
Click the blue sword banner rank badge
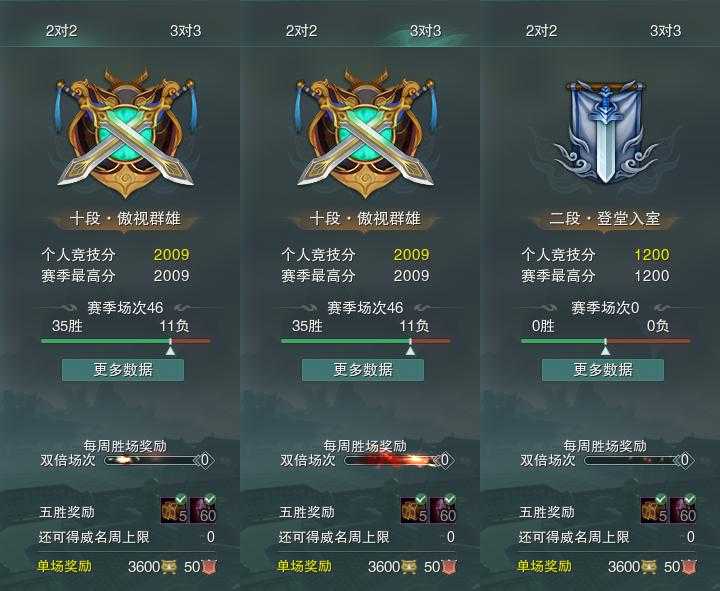point(605,132)
